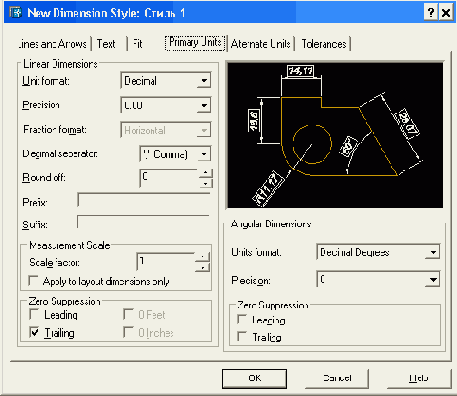Viewport: 457px width, 396px height.
Task: Click inside the Prefix text field
Action: [144, 200]
